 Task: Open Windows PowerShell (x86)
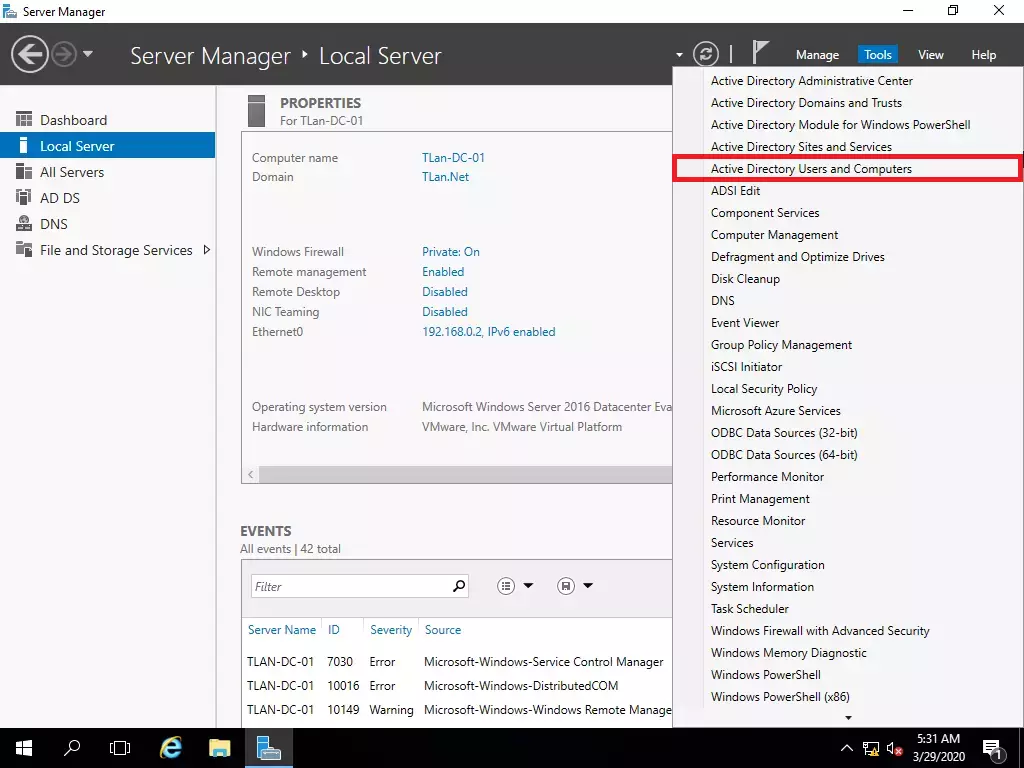click(780, 697)
